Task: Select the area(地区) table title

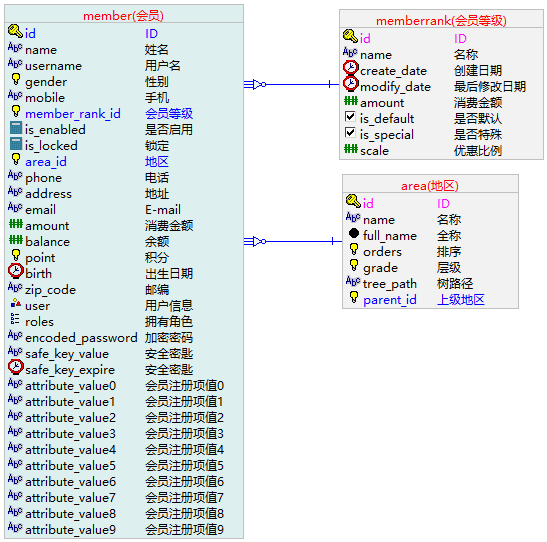Action: coord(429,186)
